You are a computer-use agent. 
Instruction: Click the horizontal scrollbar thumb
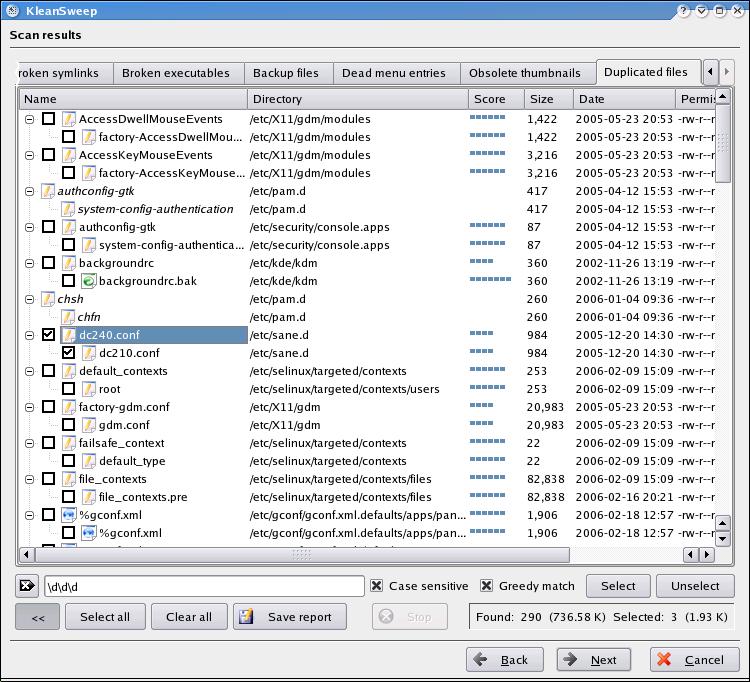pyautogui.click(x=302, y=555)
